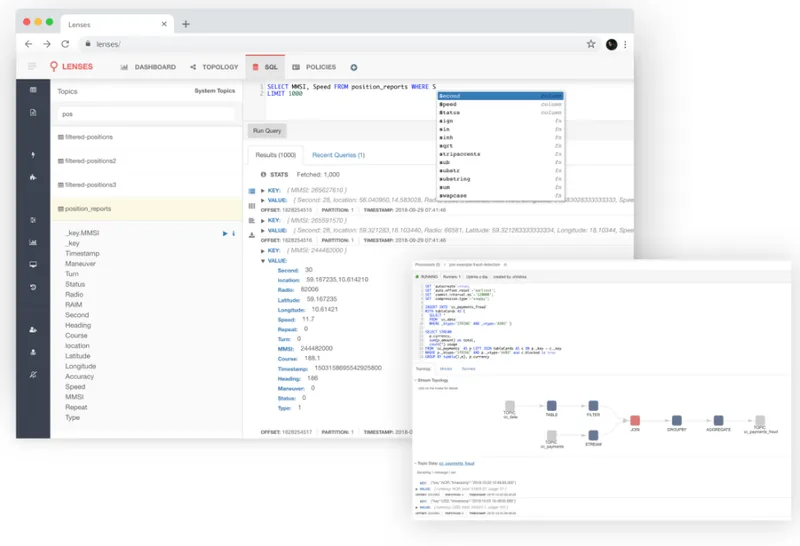Screen dimensions: 800x546
Task: Expand the first KEY row MMSI 265627610
Action: click(x=263, y=190)
